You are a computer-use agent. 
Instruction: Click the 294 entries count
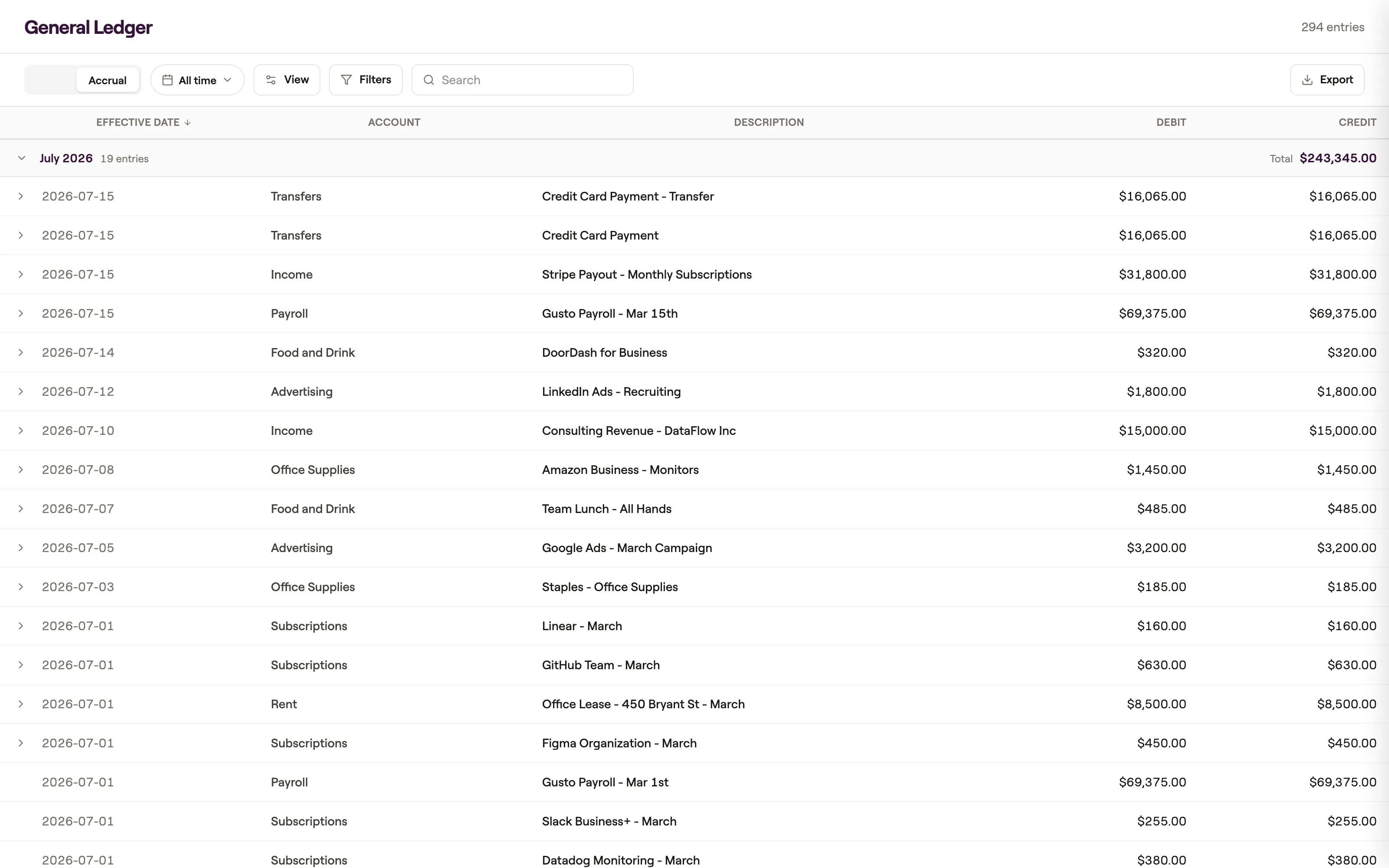point(1333,27)
